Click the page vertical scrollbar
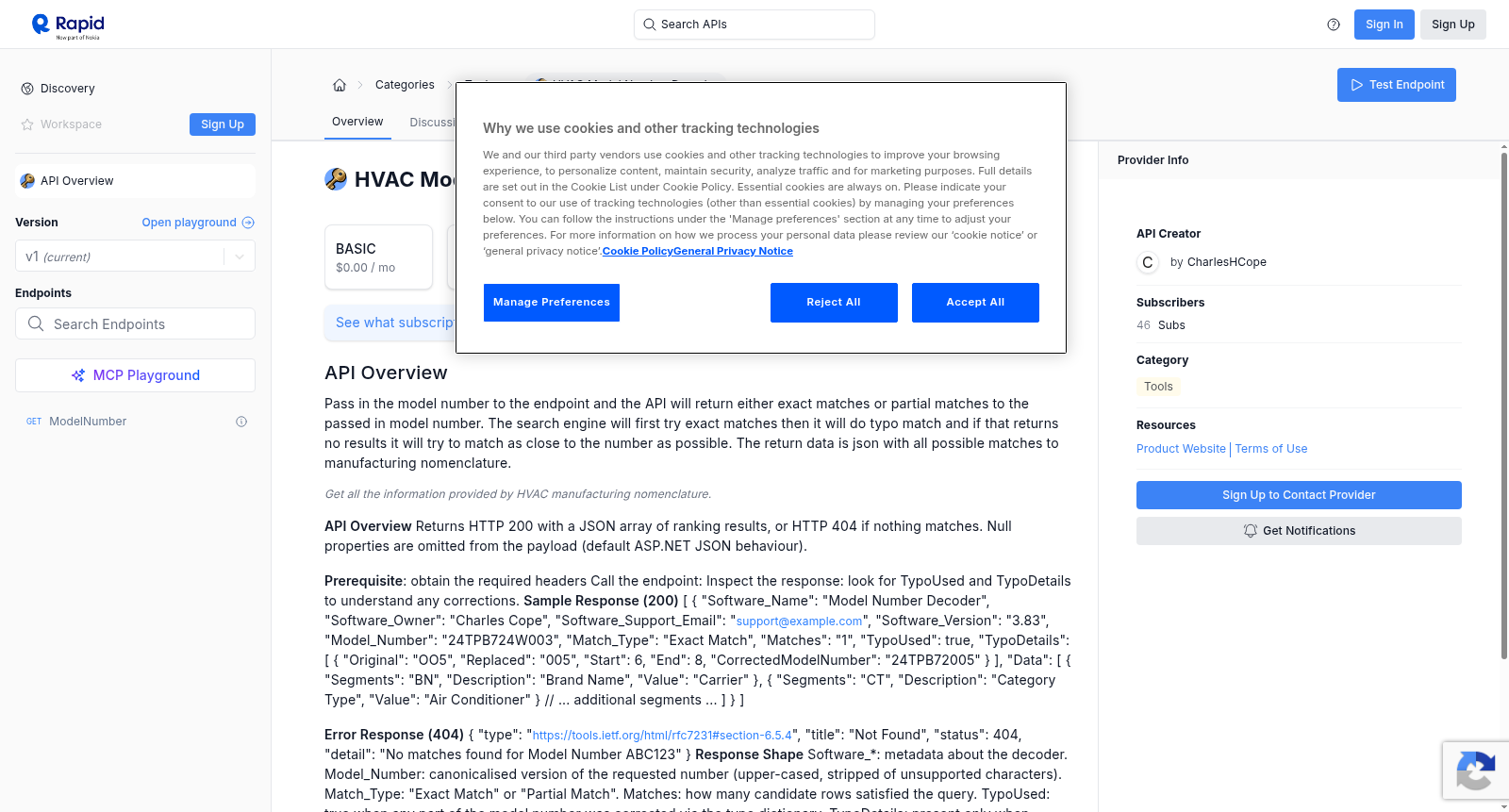Viewport: 1509px width, 812px height. pos(1503,406)
